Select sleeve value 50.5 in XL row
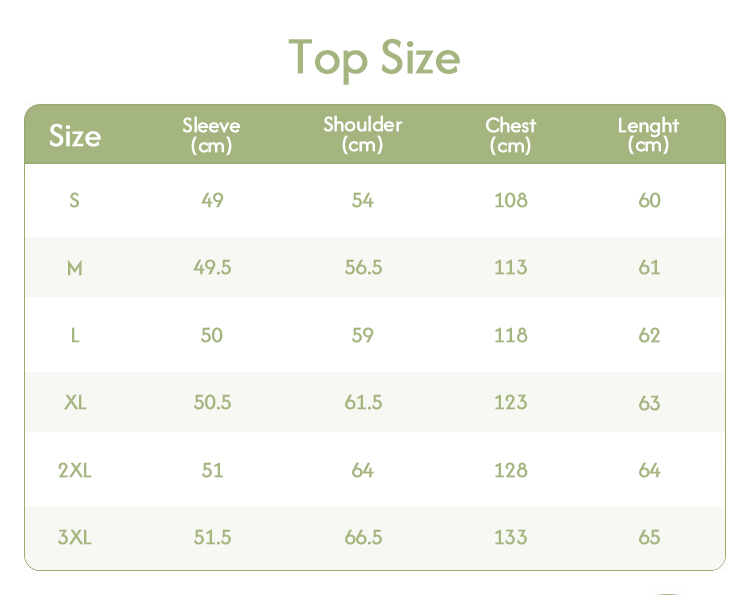The image size is (750, 595). (x=212, y=402)
